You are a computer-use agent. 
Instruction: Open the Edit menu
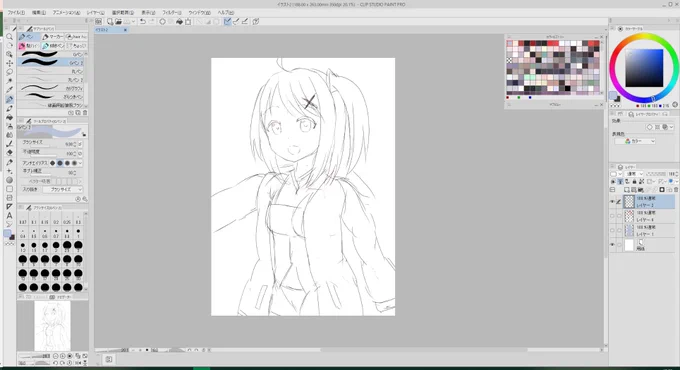click(39, 13)
